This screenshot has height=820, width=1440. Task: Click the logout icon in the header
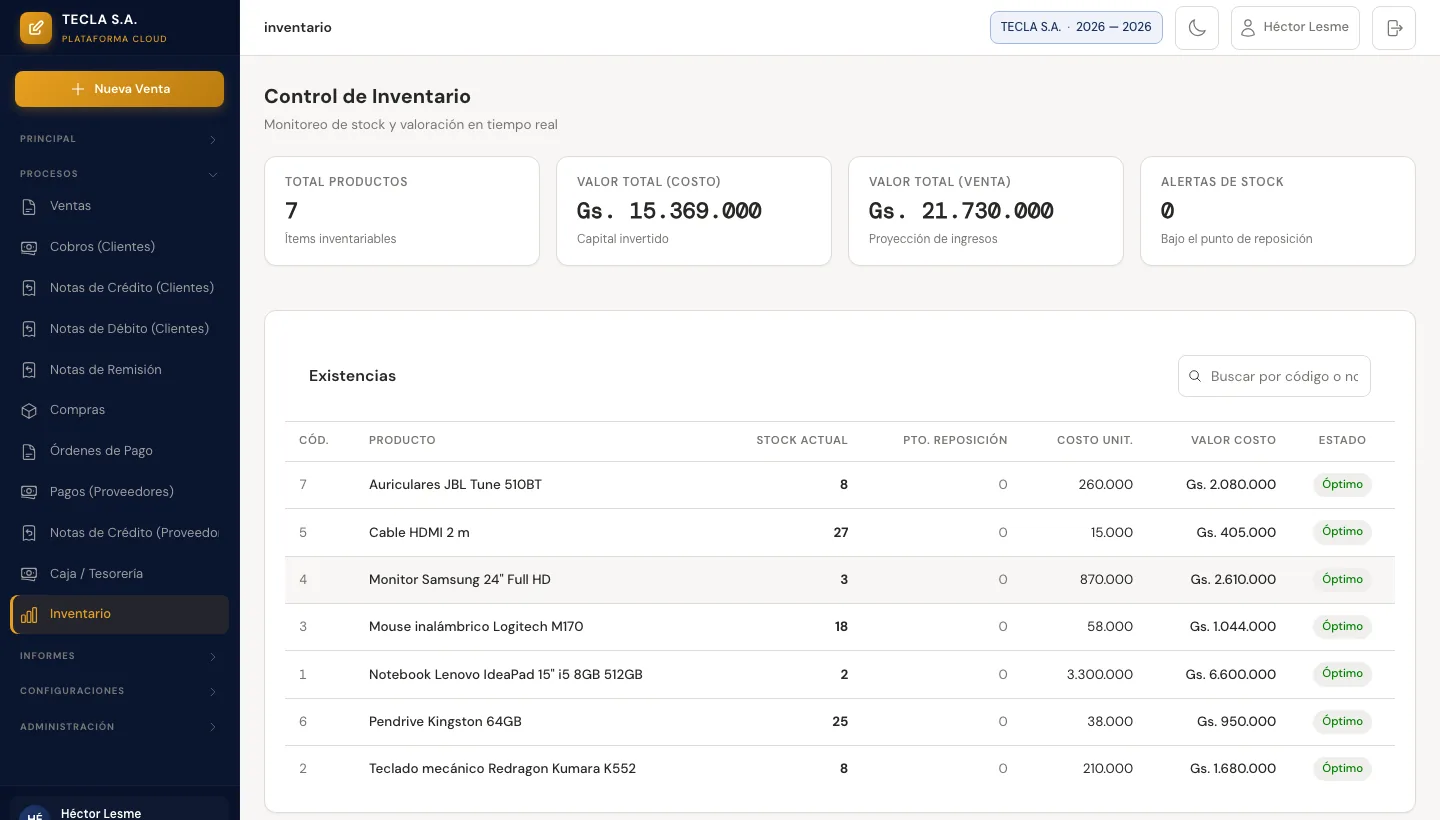coord(1394,28)
